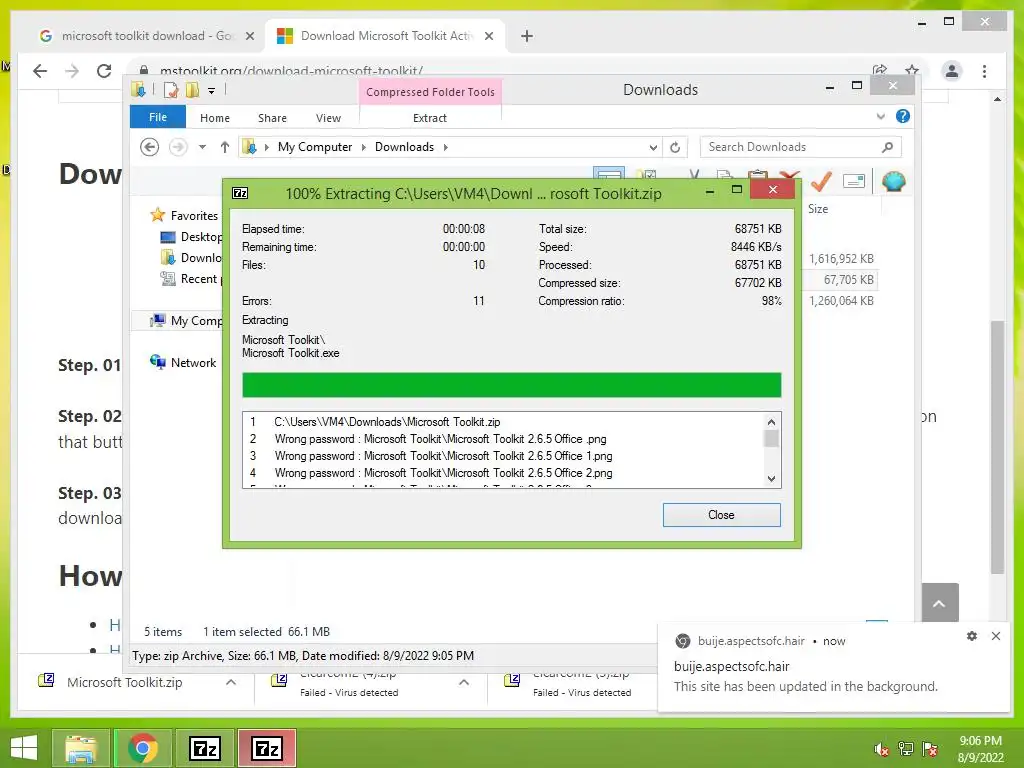Open the Extract ribbon tab
This screenshot has width=1024, height=768.
click(430, 118)
